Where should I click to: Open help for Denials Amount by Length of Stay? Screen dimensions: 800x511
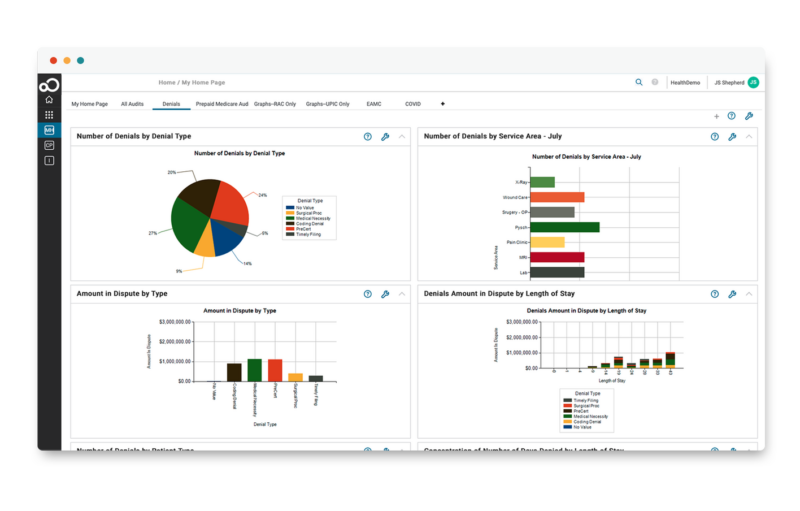[x=715, y=294]
